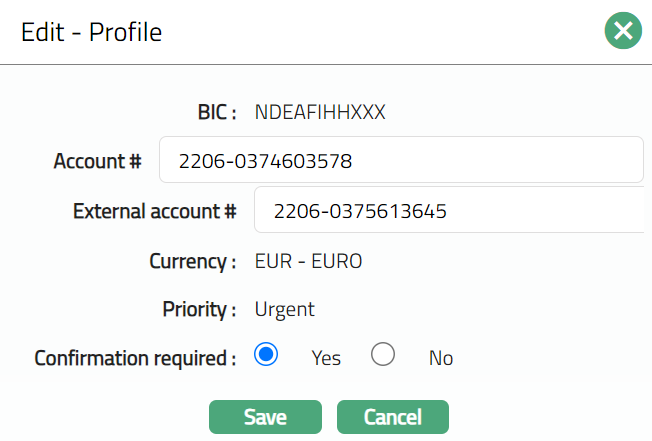Close the Edit - Profile dialog
The width and height of the screenshot is (652, 441).
pos(623,32)
